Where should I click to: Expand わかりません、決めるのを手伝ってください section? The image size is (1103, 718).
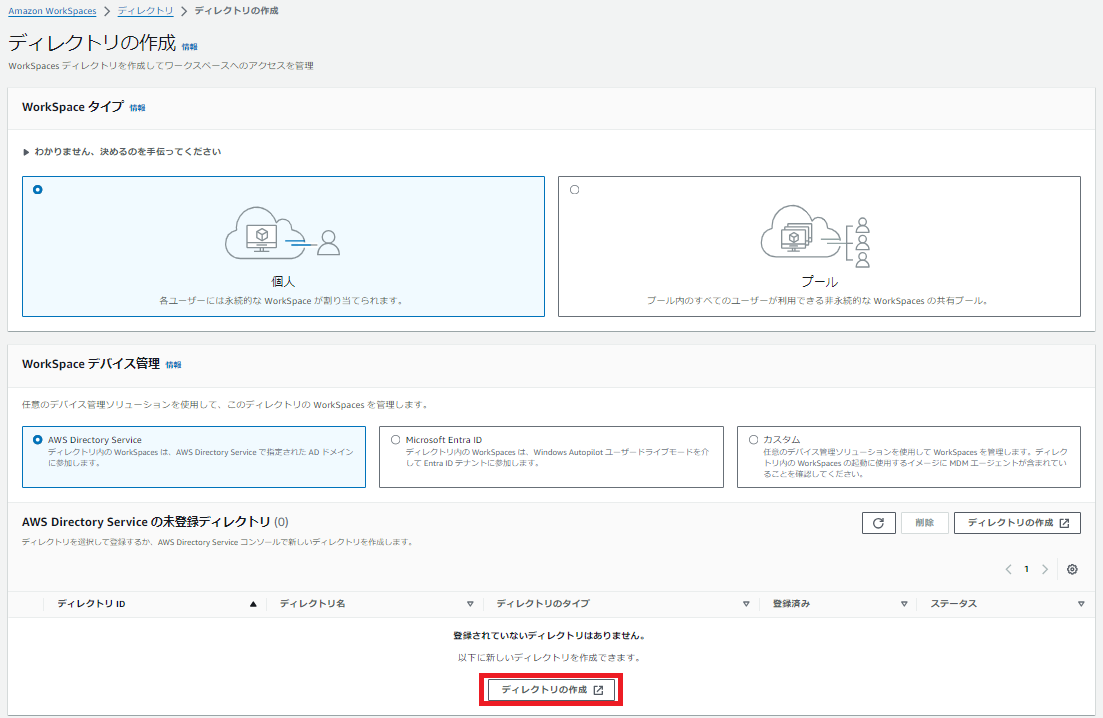click(x=122, y=152)
